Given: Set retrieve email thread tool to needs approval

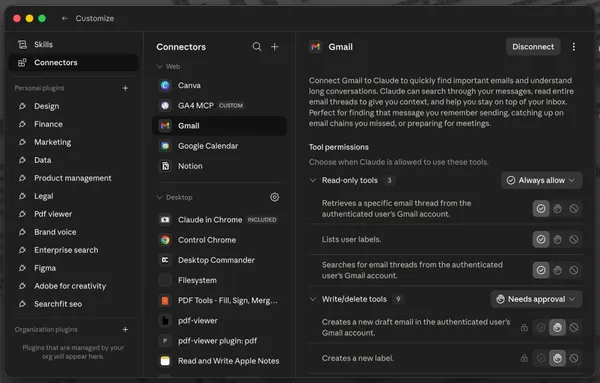Looking at the screenshot, I should (x=557, y=209).
